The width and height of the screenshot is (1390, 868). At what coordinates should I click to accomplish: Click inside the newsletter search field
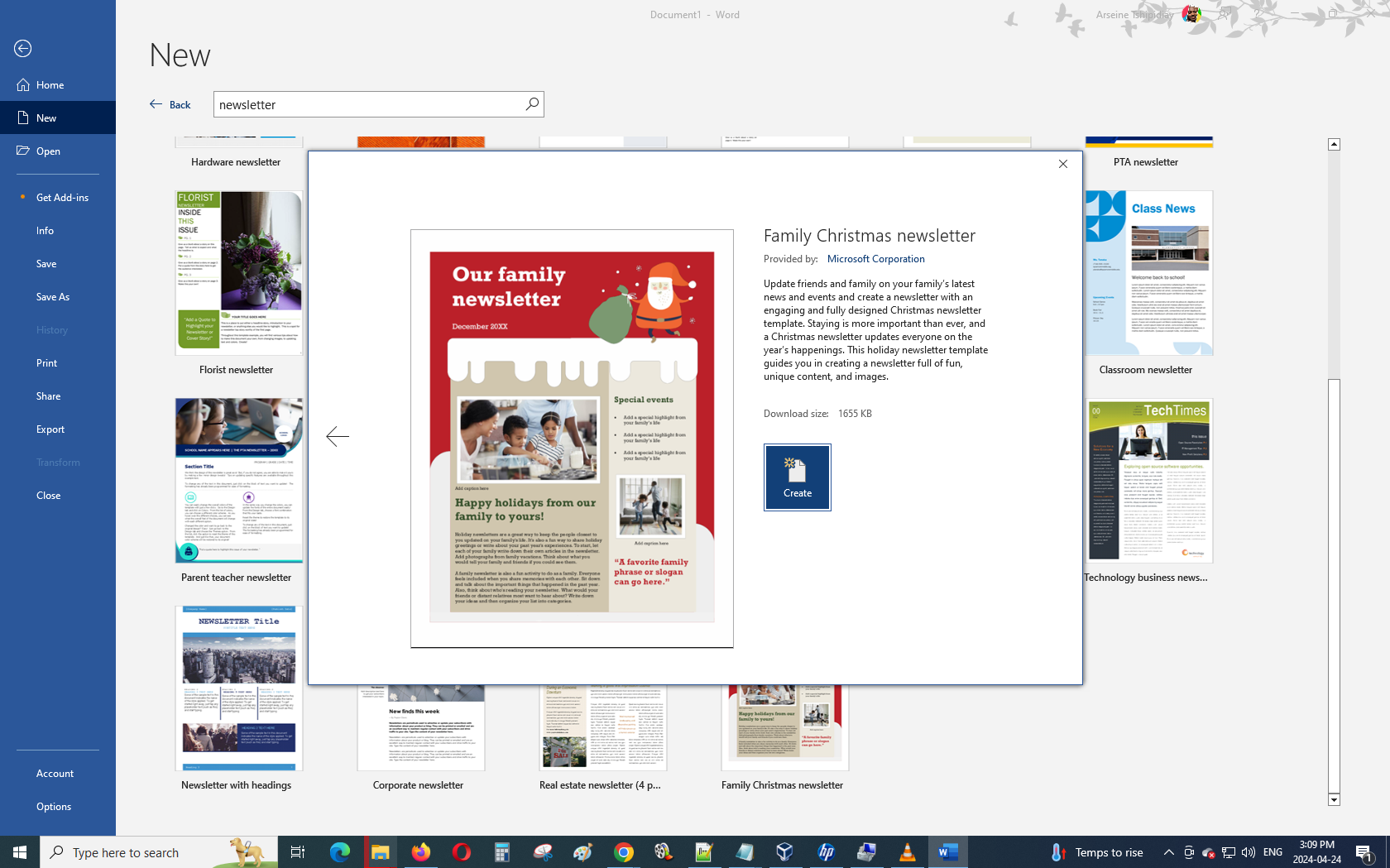coord(368,105)
